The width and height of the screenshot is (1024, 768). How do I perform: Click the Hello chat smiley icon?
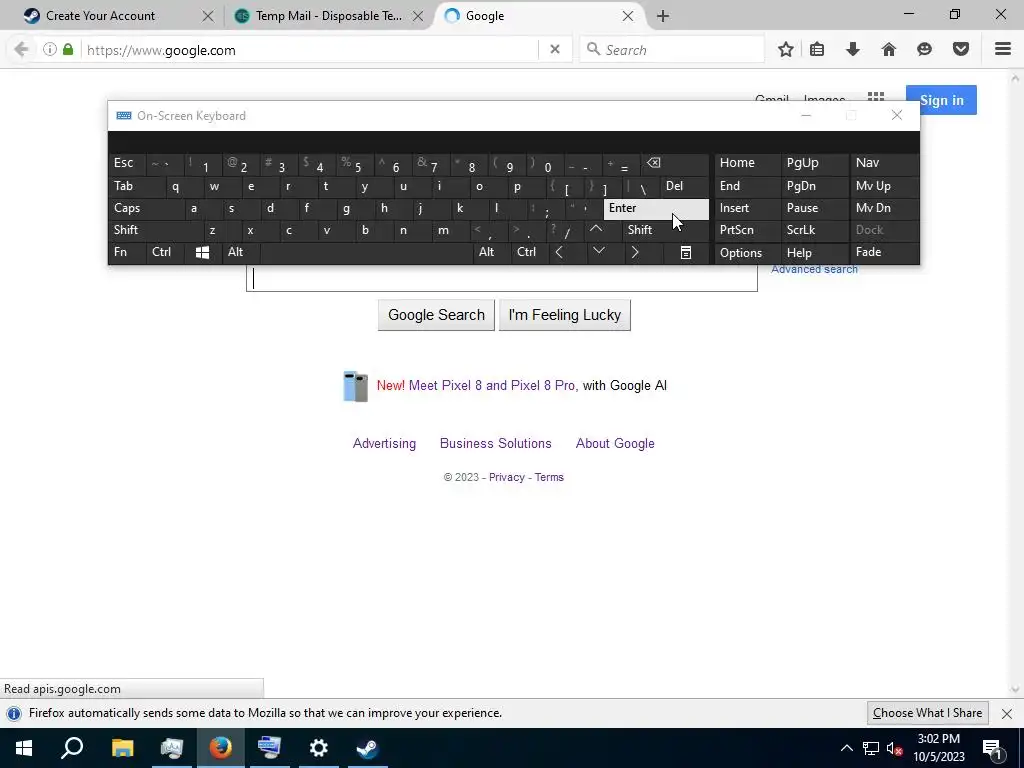(x=924, y=50)
